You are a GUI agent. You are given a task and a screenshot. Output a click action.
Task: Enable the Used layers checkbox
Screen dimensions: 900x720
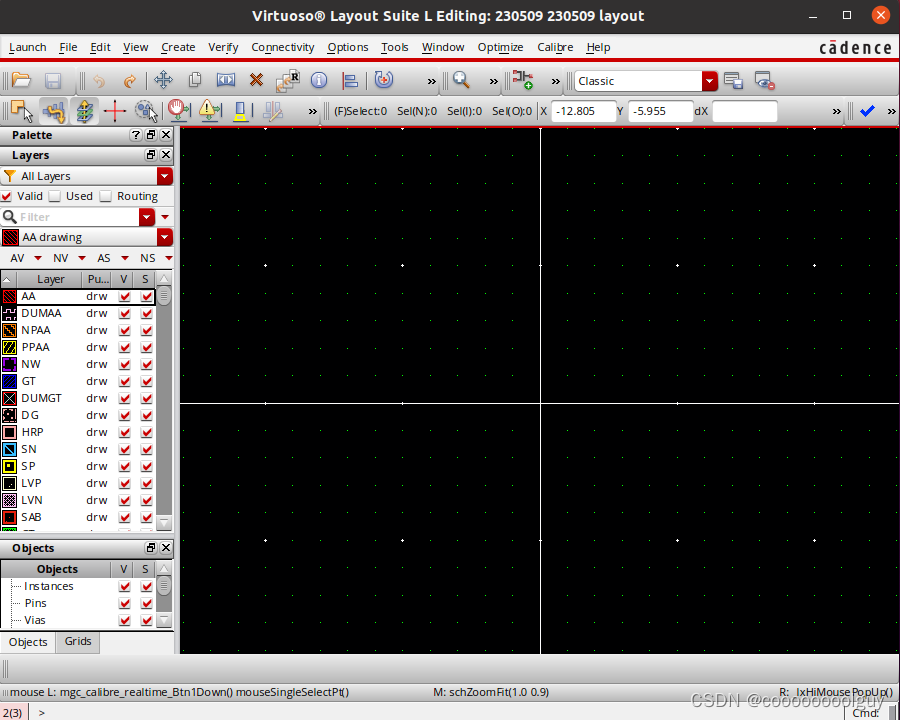56,196
